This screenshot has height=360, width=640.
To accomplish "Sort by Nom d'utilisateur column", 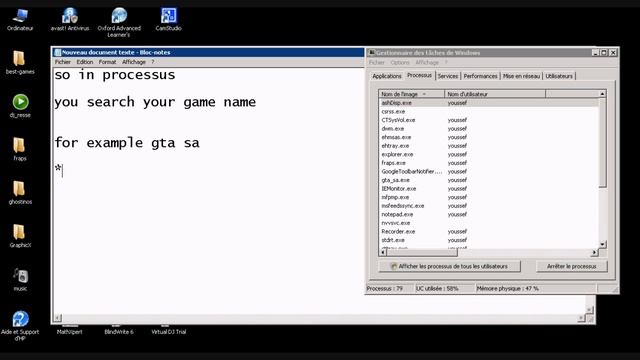I will coord(495,94).
